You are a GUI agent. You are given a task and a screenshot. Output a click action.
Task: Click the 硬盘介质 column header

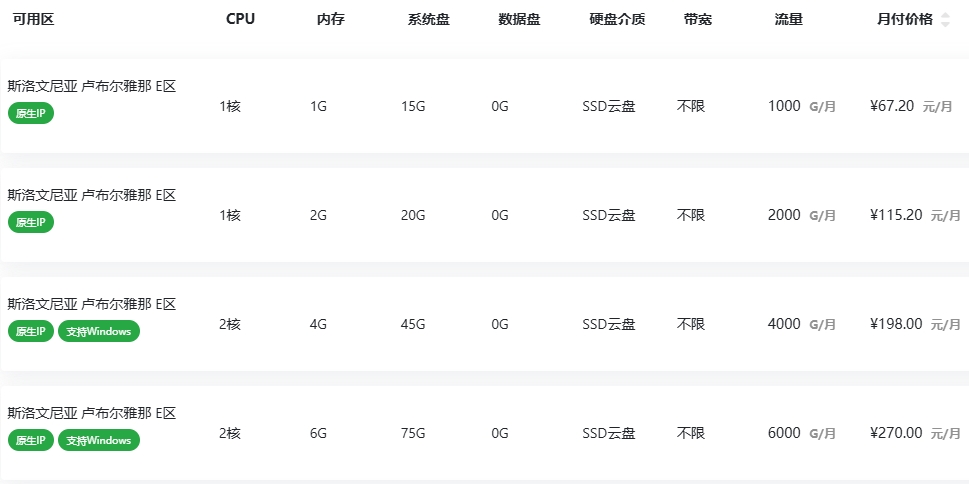point(617,19)
